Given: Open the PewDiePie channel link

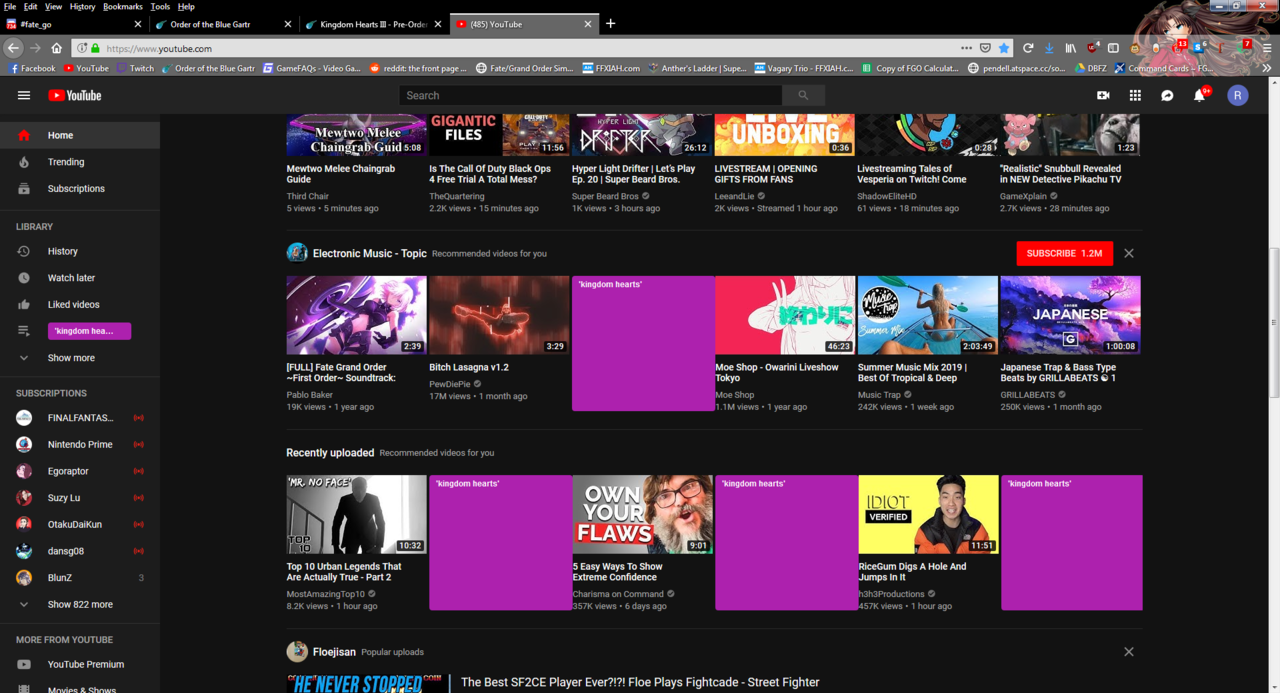Looking at the screenshot, I should point(450,384).
